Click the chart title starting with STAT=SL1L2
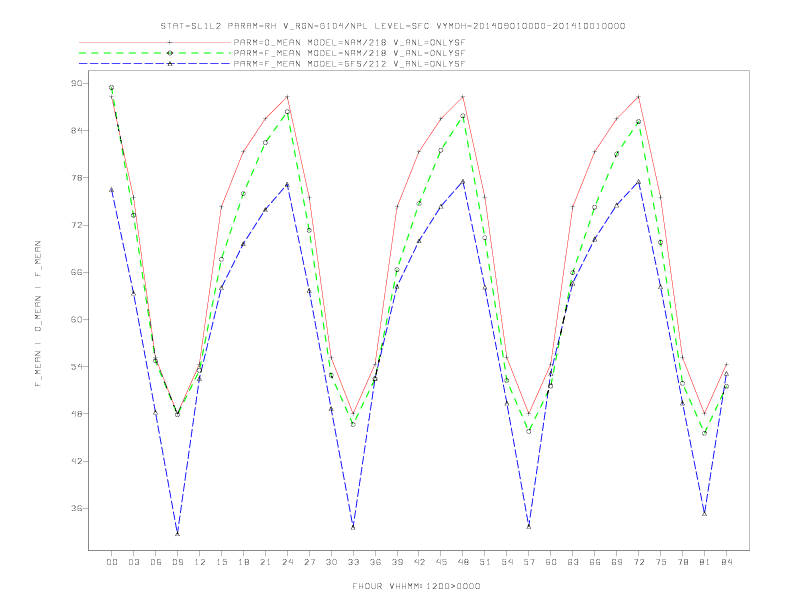 click(392, 26)
